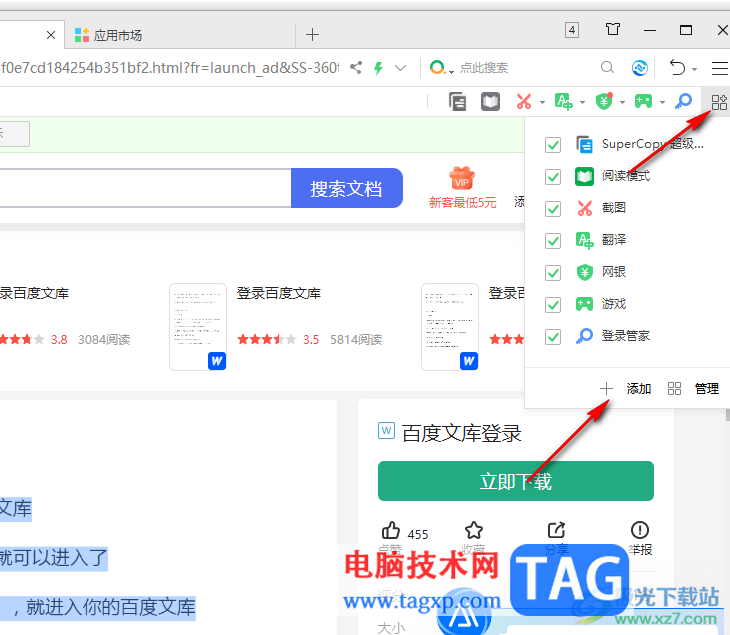The height and width of the screenshot is (635, 730).
Task: Click the reading mode book icon in toolbar
Action: tap(490, 101)
